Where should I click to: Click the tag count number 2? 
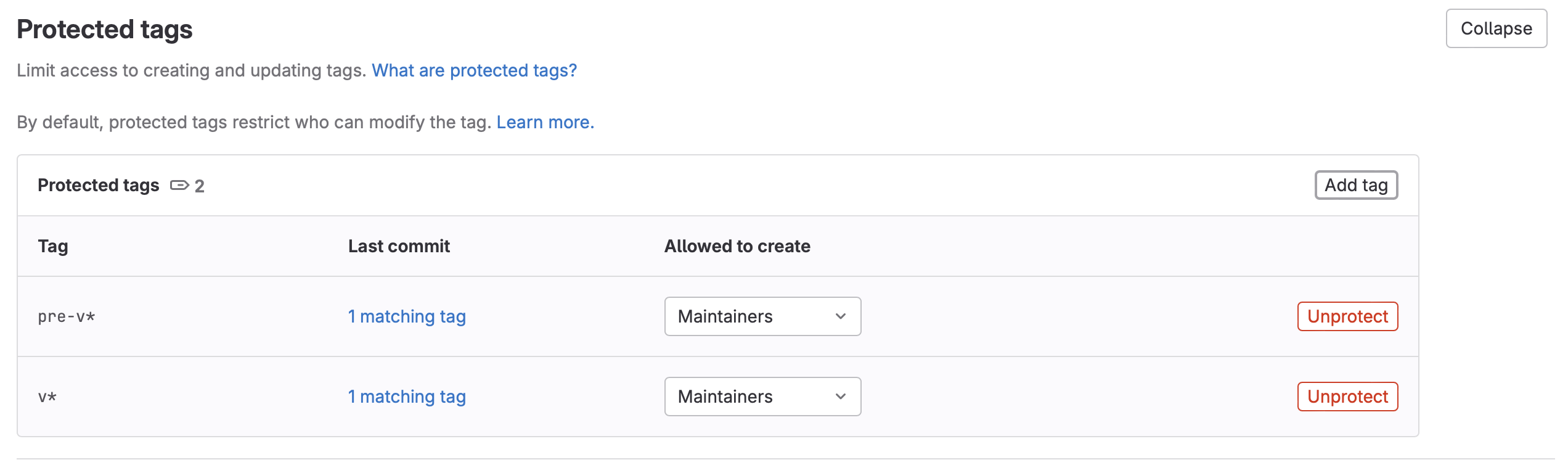[x=200, y=186]
